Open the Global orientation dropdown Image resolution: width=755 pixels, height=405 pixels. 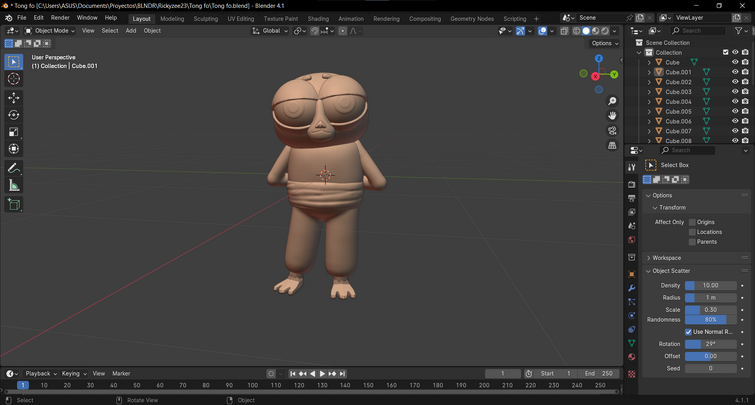(x=270, y=31)
